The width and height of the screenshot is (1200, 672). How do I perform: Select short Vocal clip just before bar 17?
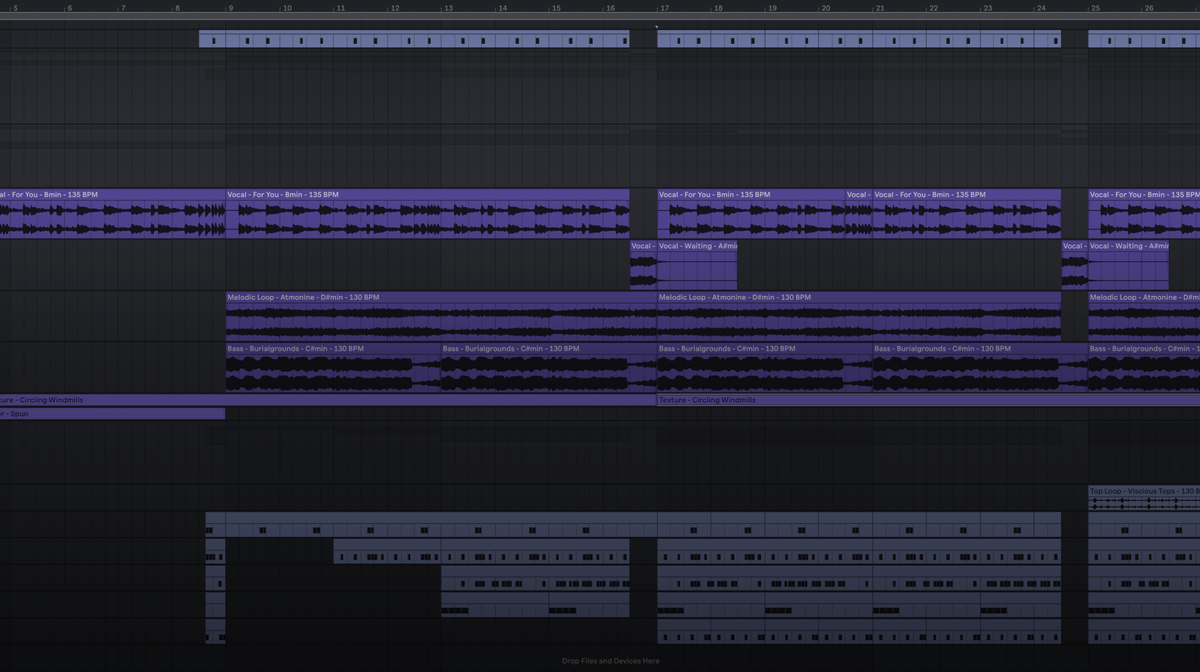click(x=643, y=265)
